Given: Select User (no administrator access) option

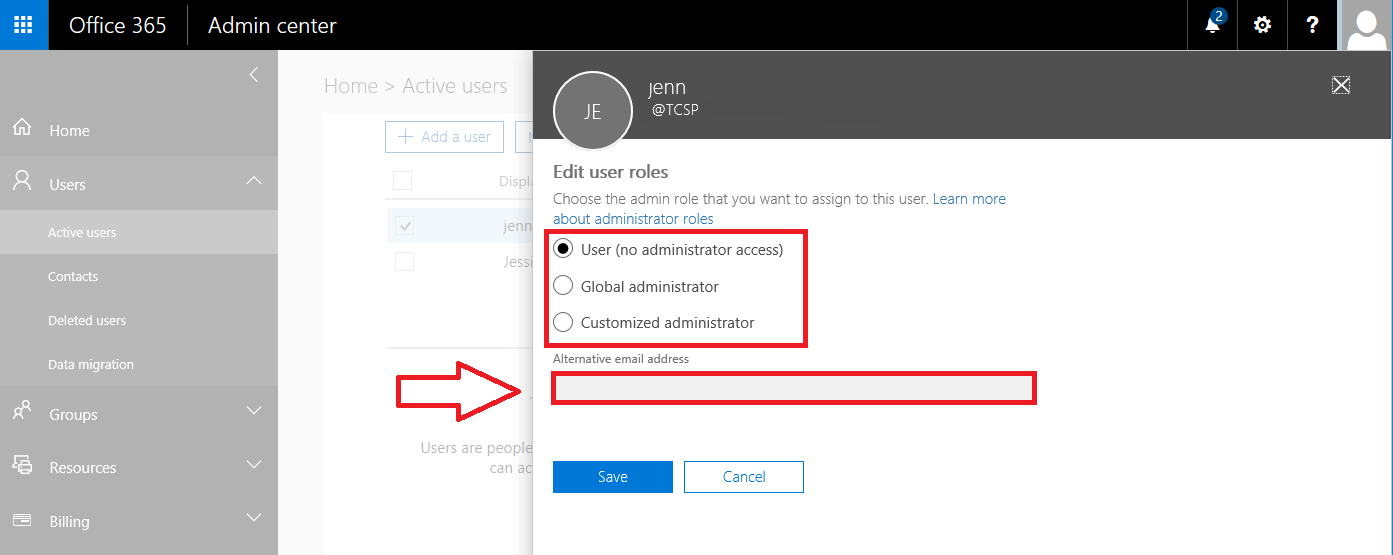Looking at the screenshot, I should tap(563, 249).
